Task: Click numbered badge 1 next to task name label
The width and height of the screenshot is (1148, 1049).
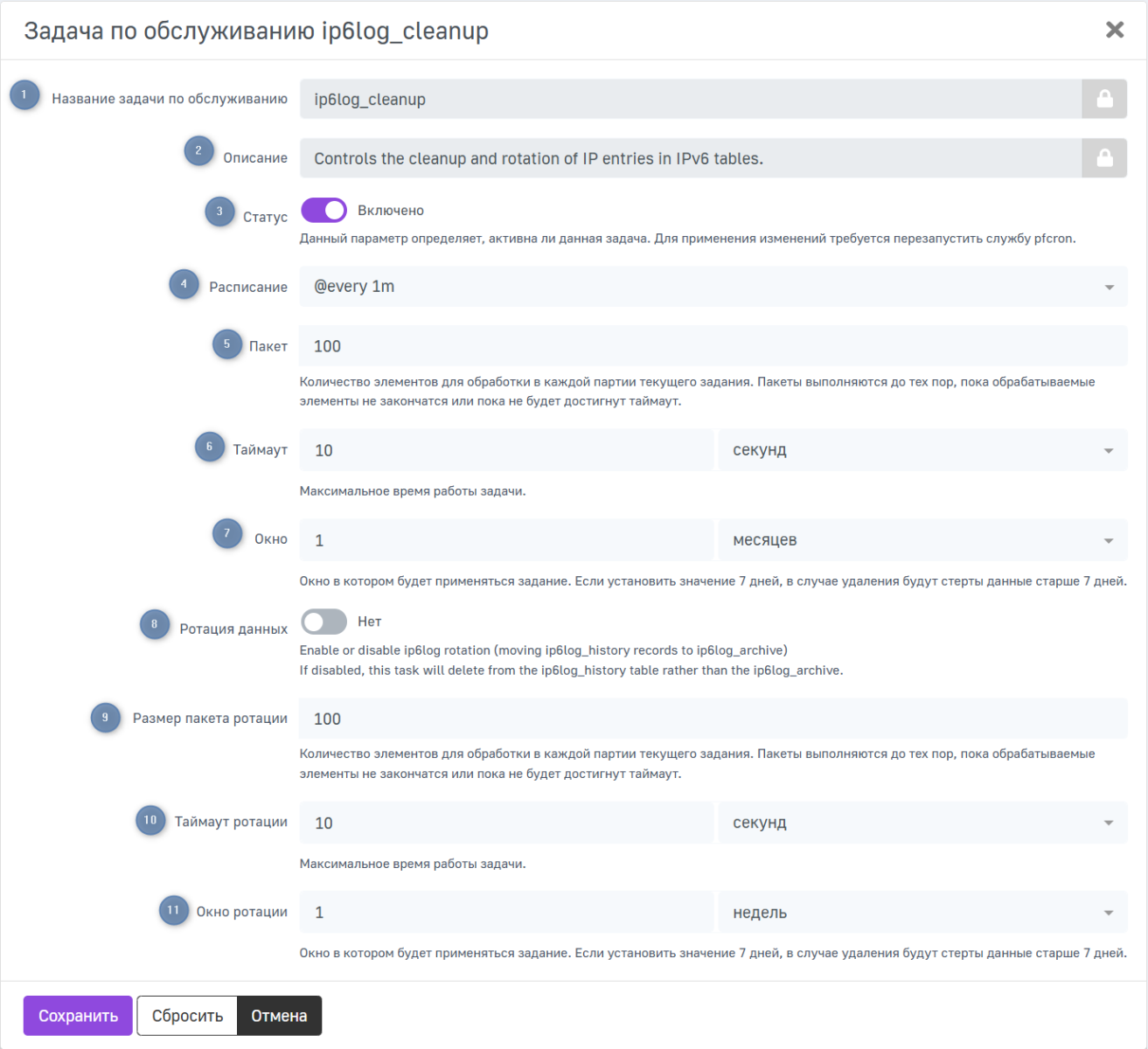Action: click(x=24, y=95)
